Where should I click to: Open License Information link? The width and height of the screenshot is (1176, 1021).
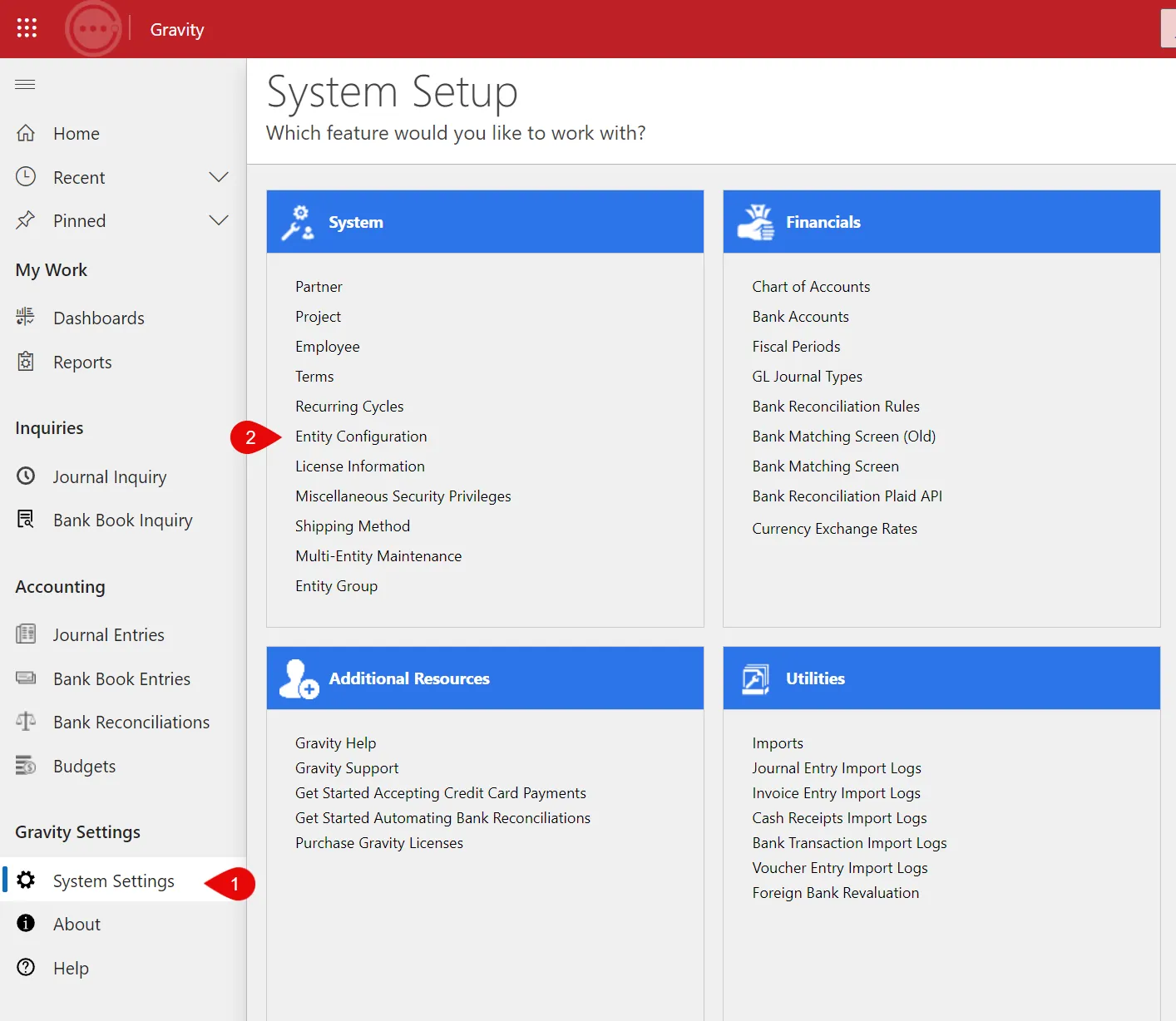[360, 466]
